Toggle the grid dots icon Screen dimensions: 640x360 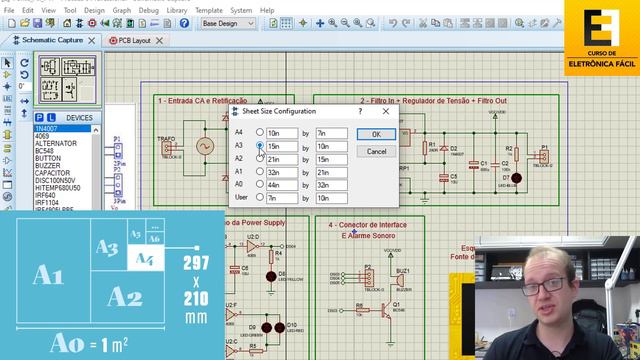coord(286,23)
